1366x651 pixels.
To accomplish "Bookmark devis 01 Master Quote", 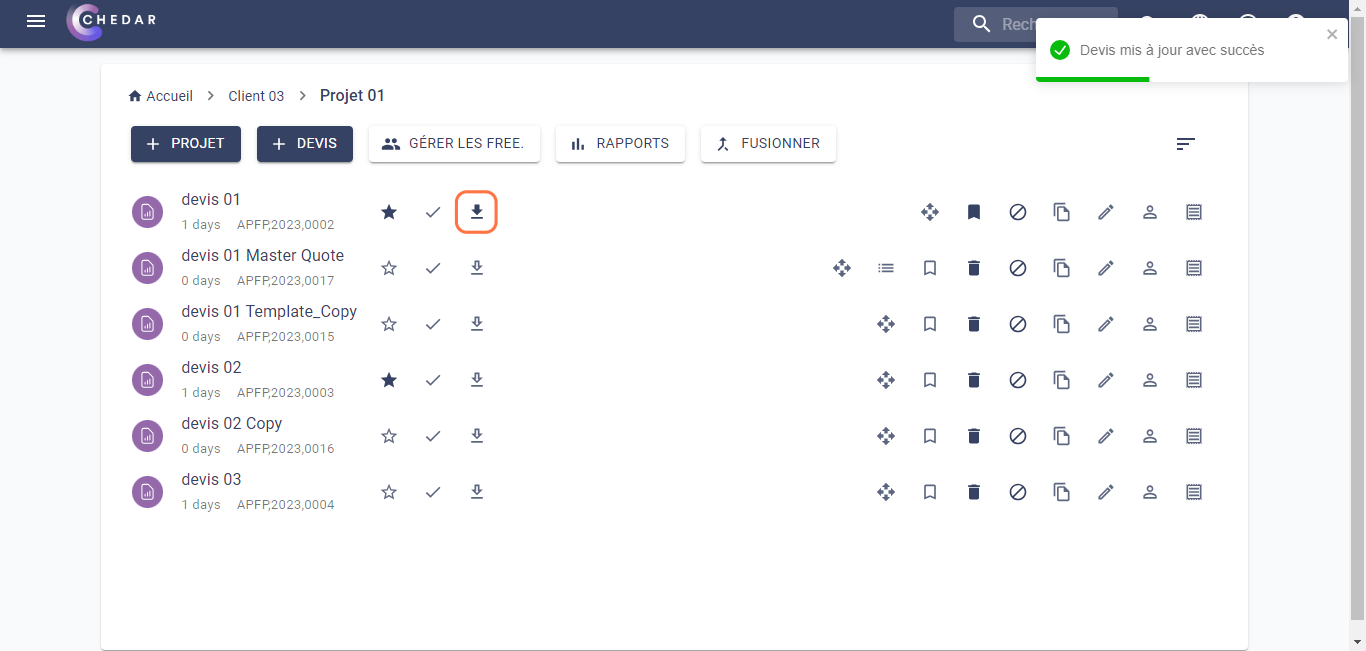I will click(930, 268).
